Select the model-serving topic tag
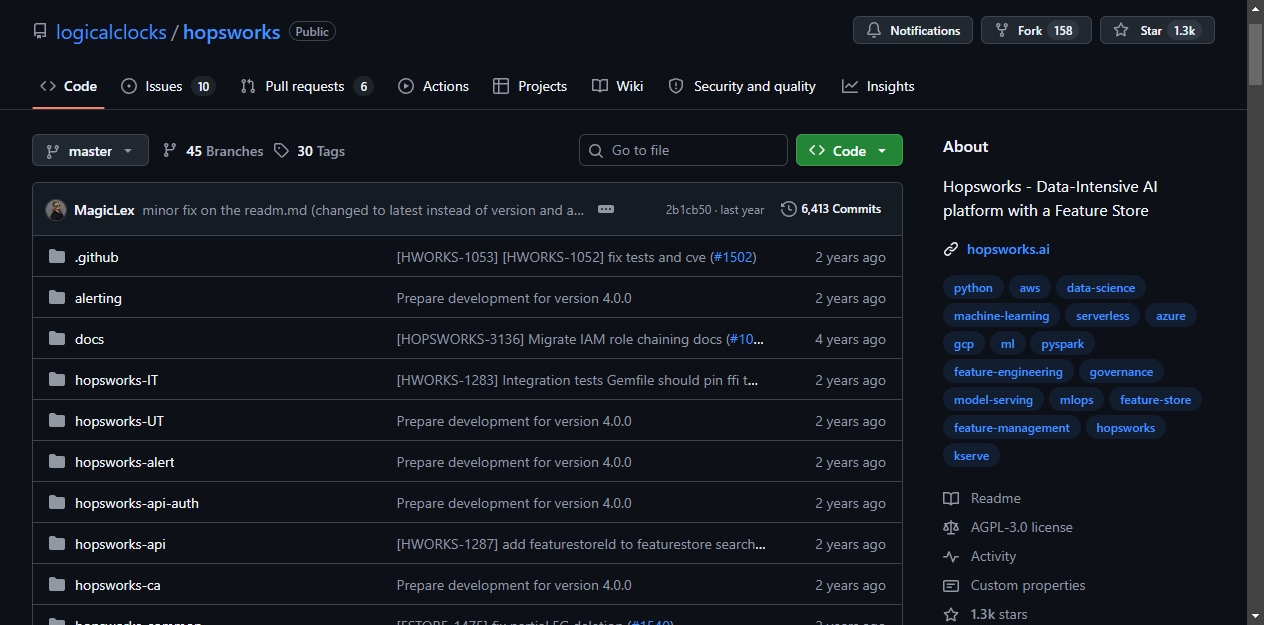The image size is (1264, 625). pos(993,400)
